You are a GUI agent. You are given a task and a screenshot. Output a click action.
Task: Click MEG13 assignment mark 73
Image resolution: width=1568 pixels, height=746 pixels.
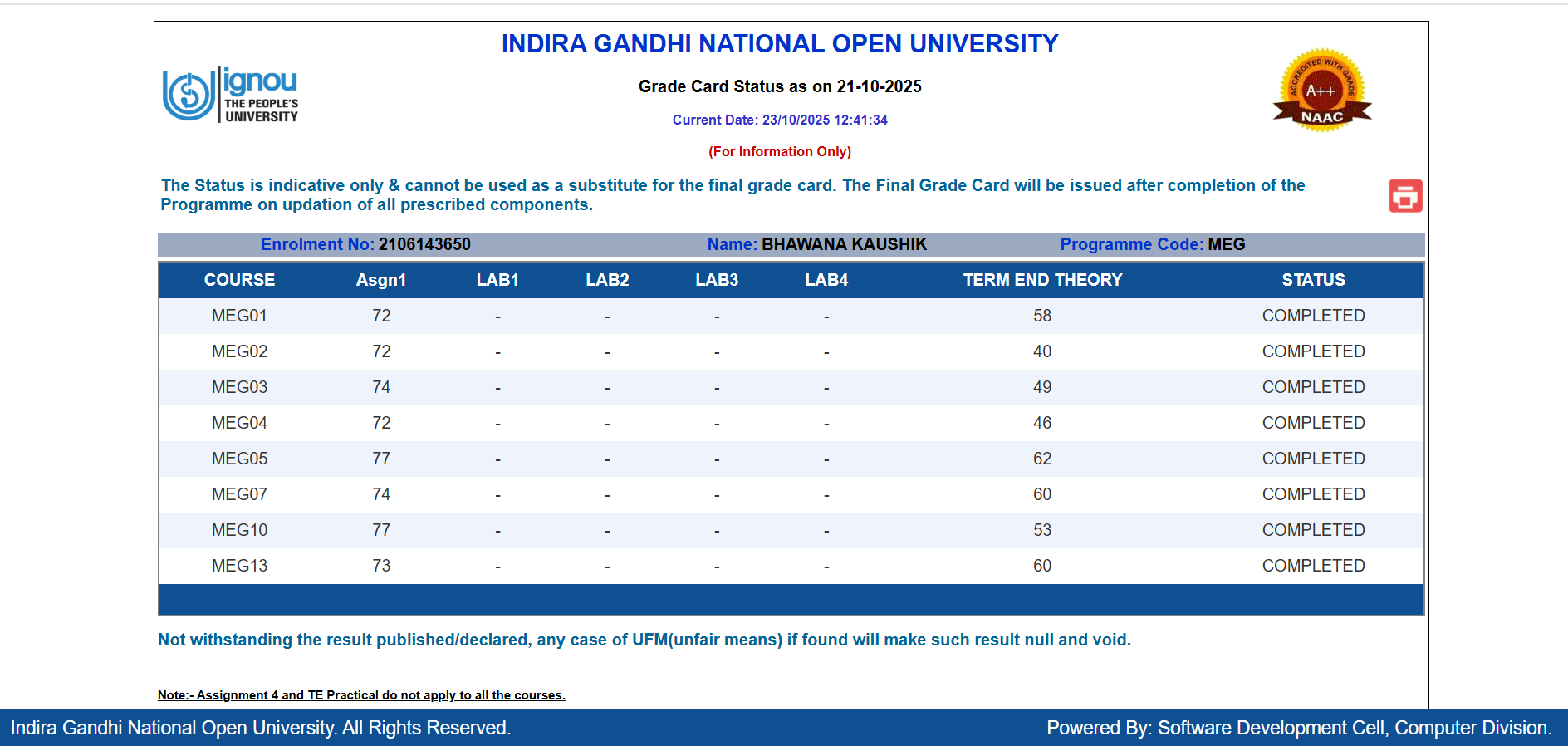[381, 566]
